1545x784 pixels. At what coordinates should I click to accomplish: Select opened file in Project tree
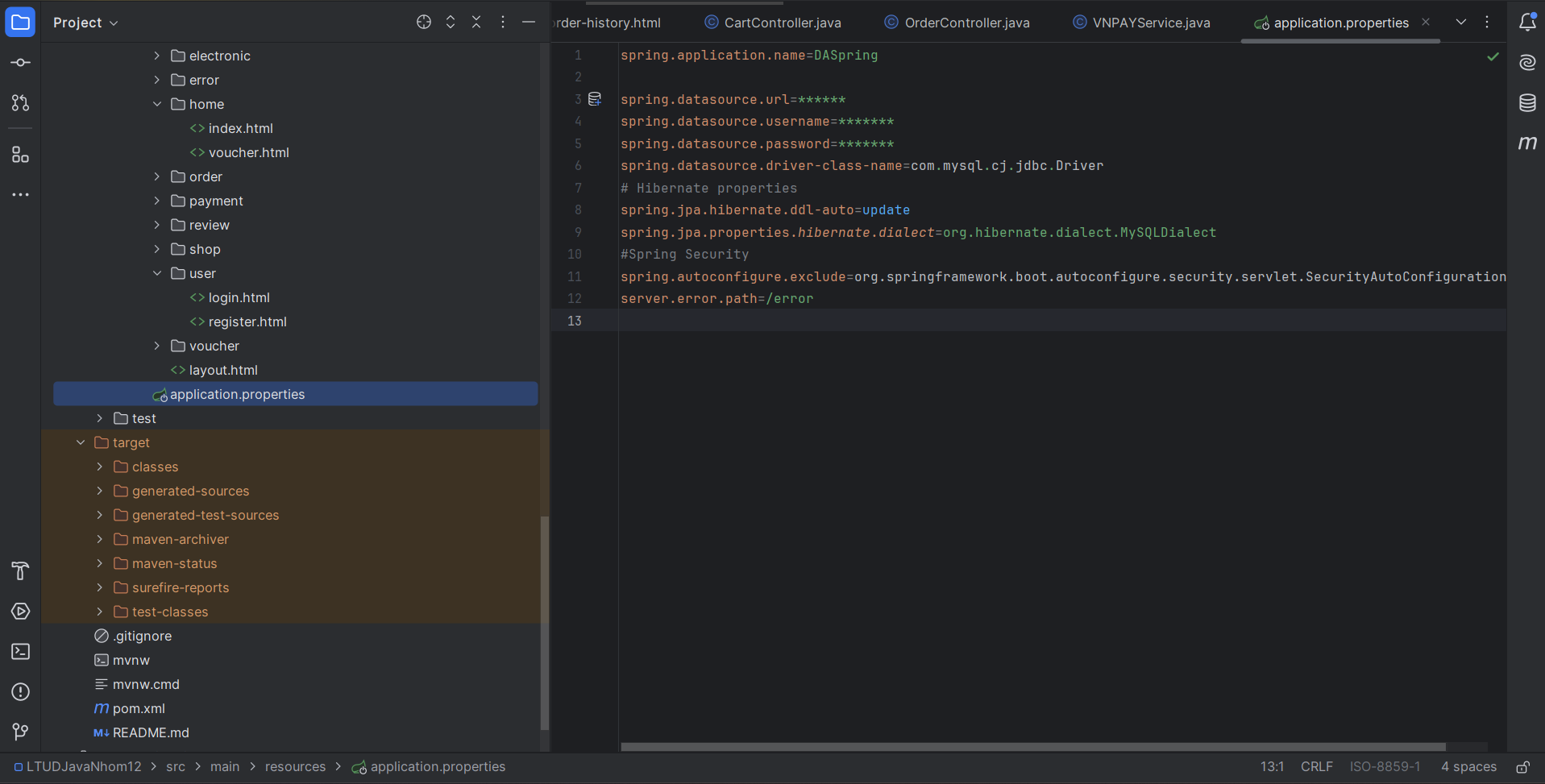424,22
